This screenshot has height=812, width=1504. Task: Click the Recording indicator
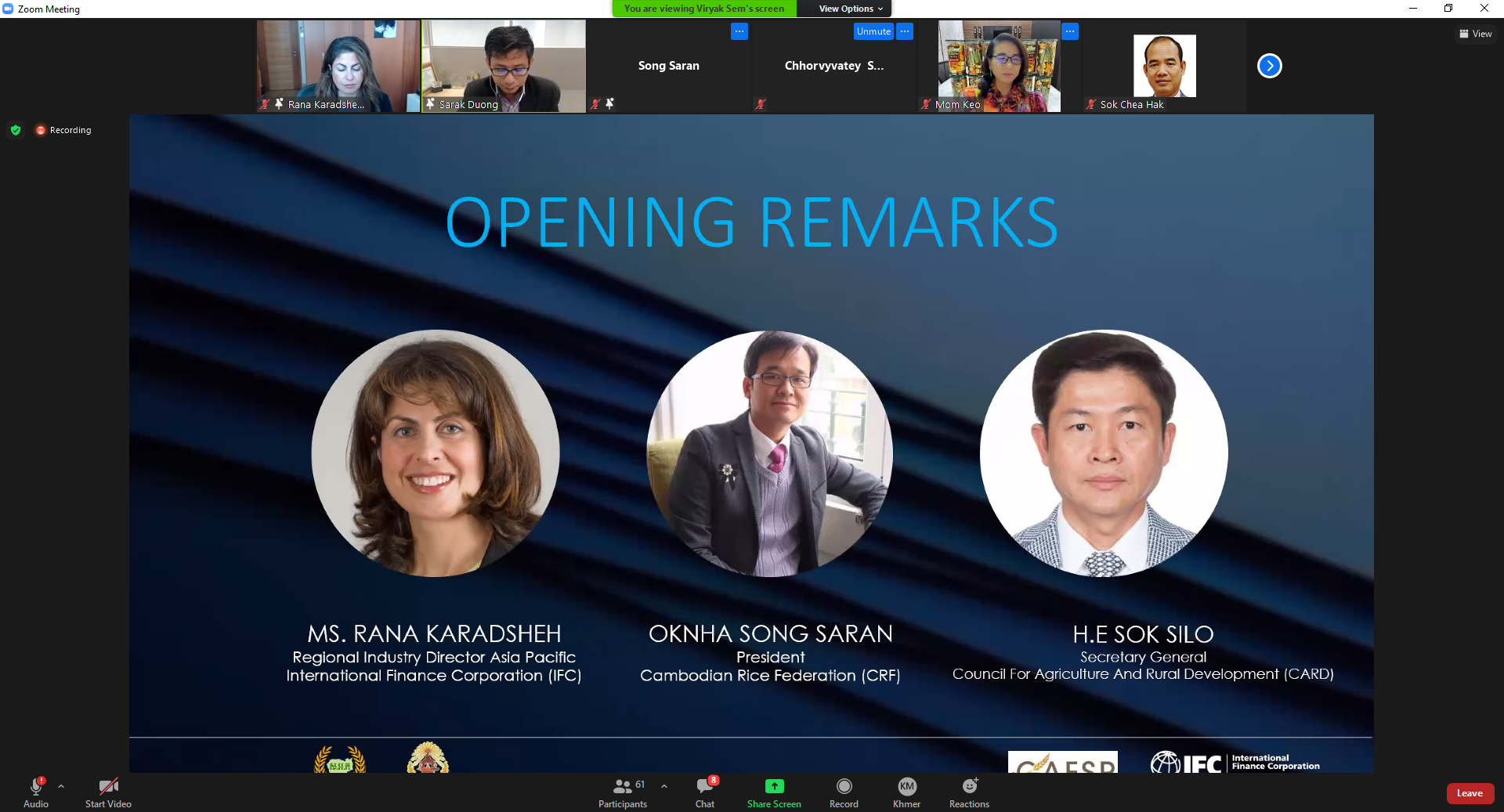[63, 130]
